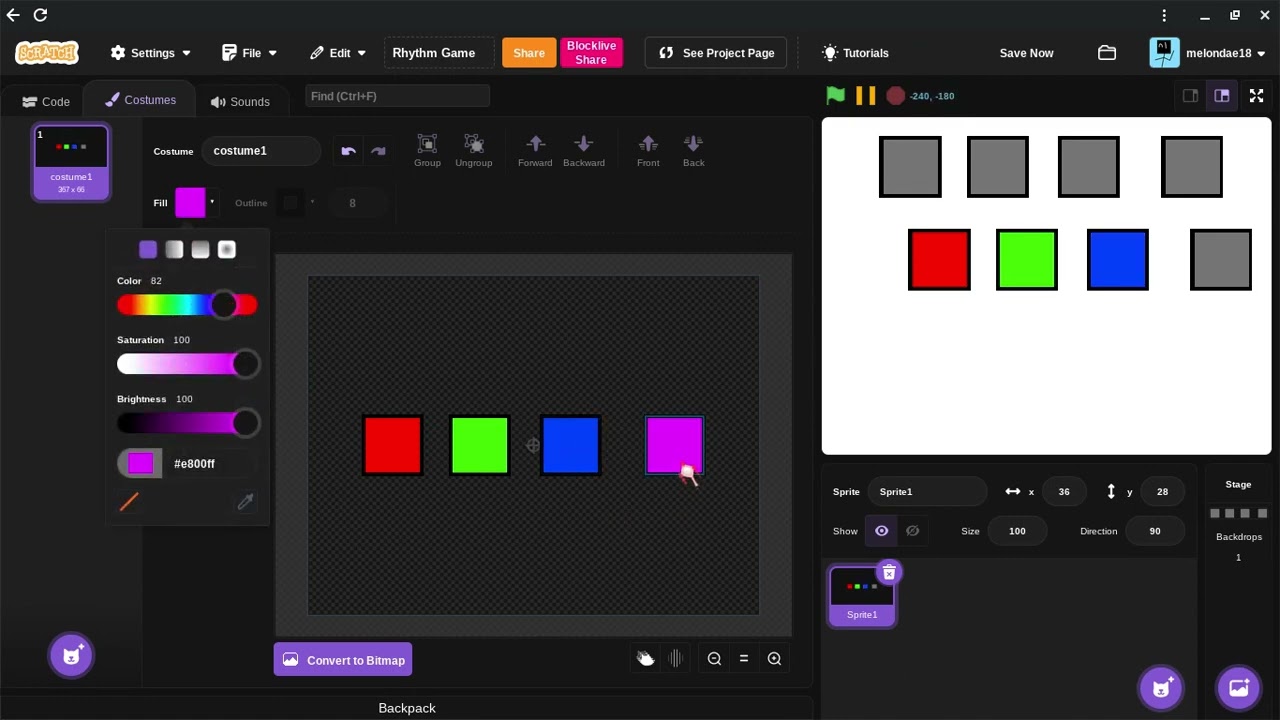Edit the sprite name Sprite1 field

tap(928, 492)
